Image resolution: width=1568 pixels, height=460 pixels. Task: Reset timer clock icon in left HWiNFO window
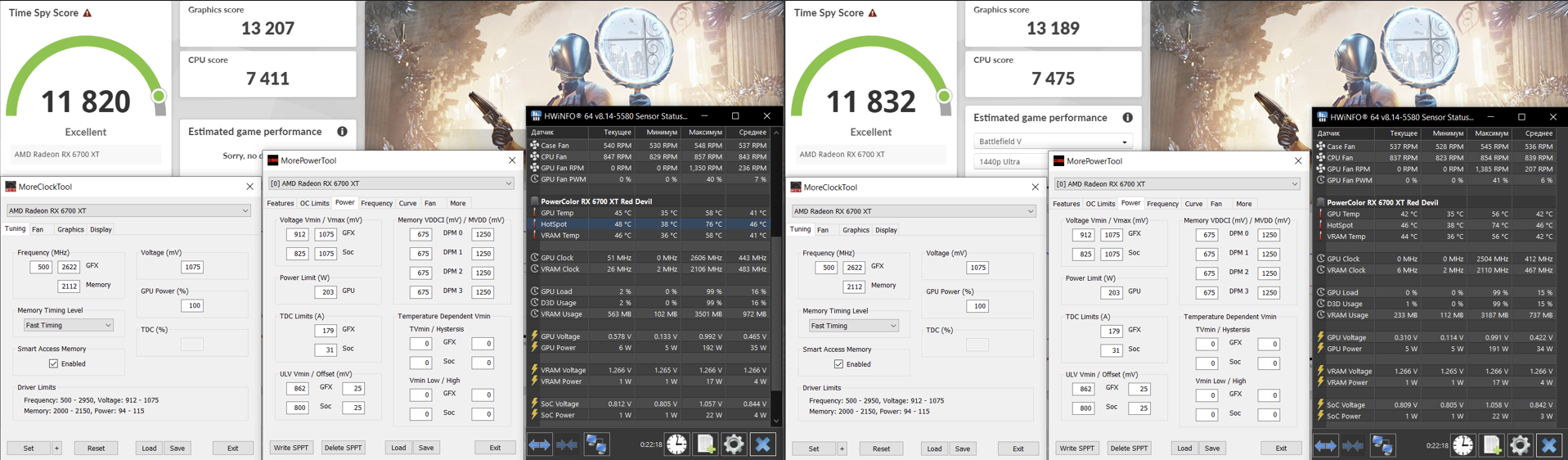676,444
